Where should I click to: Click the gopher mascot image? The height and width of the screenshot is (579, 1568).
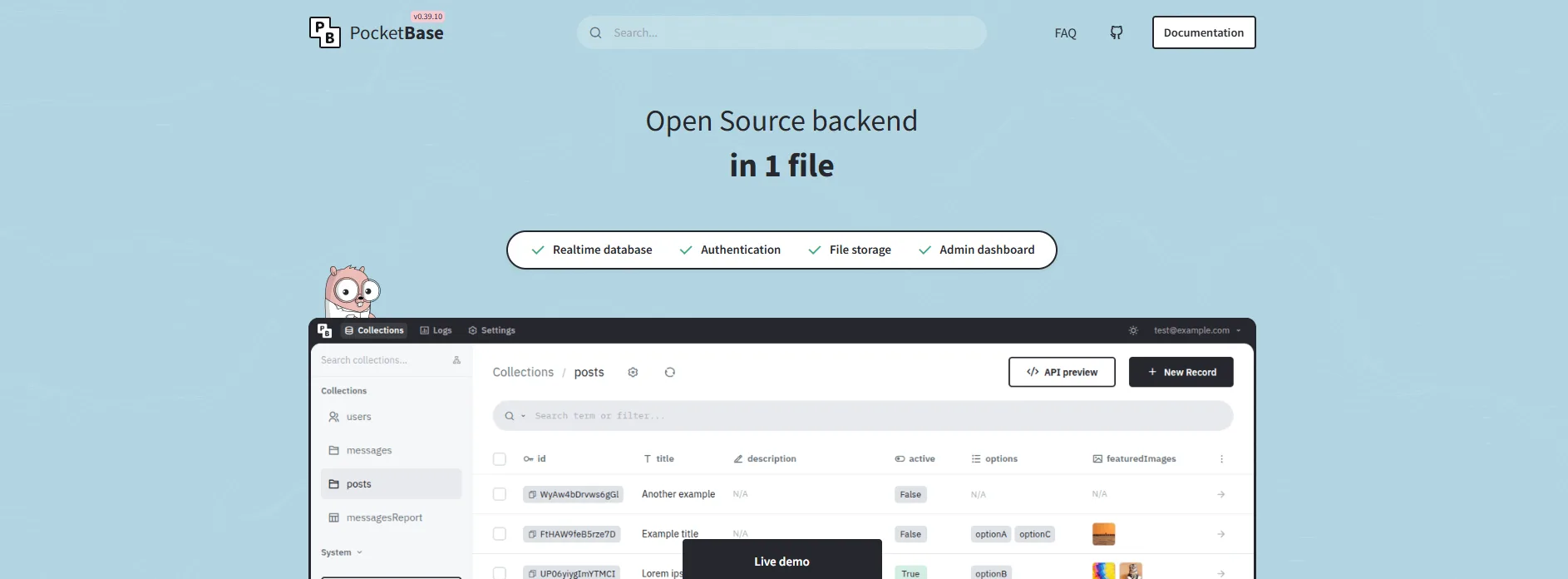click(352, 291)
